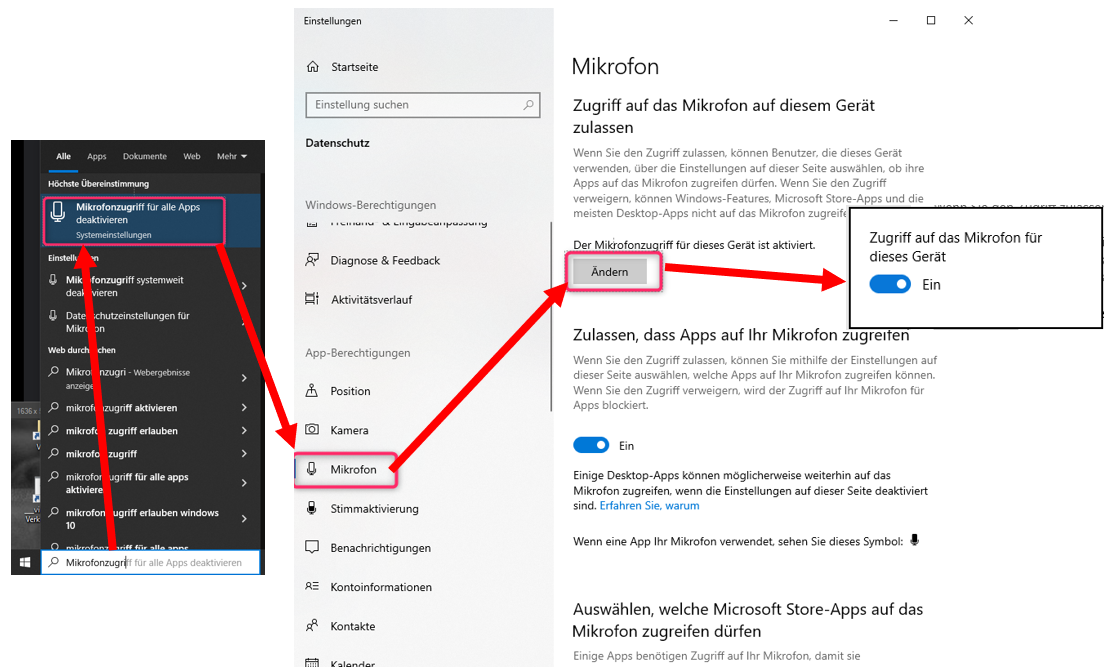Switch to the Dokumente search tab
Image resolution: width=1104 pixels, height=670 pixels.
point(144,156)
